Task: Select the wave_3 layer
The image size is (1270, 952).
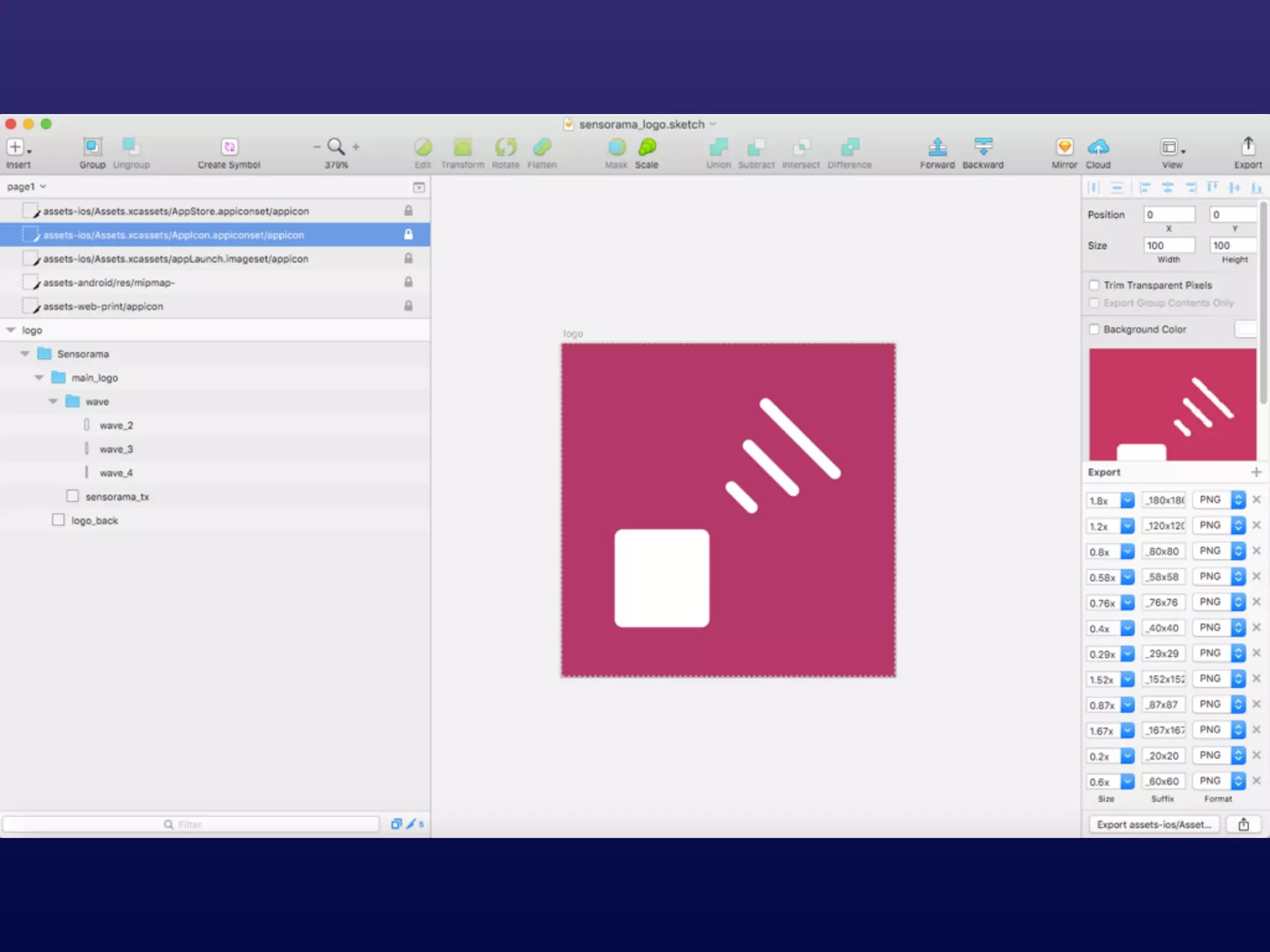Action: tap(116, 449)
